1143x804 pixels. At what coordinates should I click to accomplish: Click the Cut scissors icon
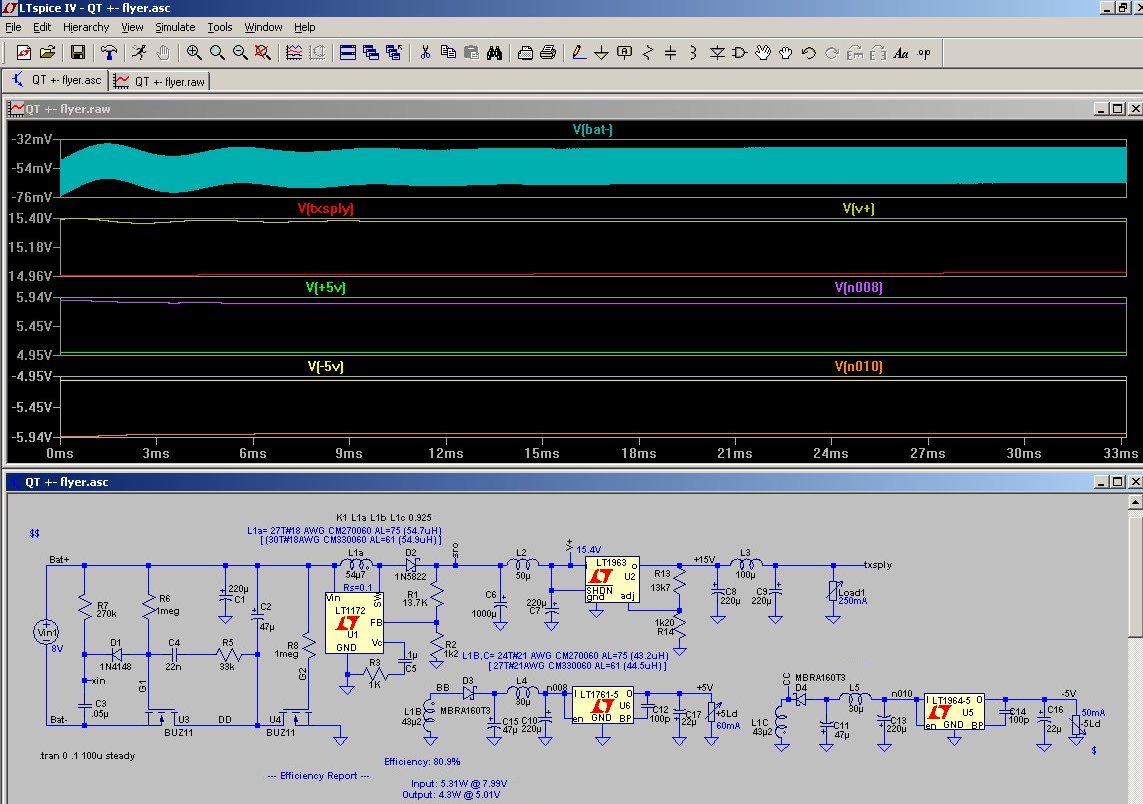pos(425,52)
